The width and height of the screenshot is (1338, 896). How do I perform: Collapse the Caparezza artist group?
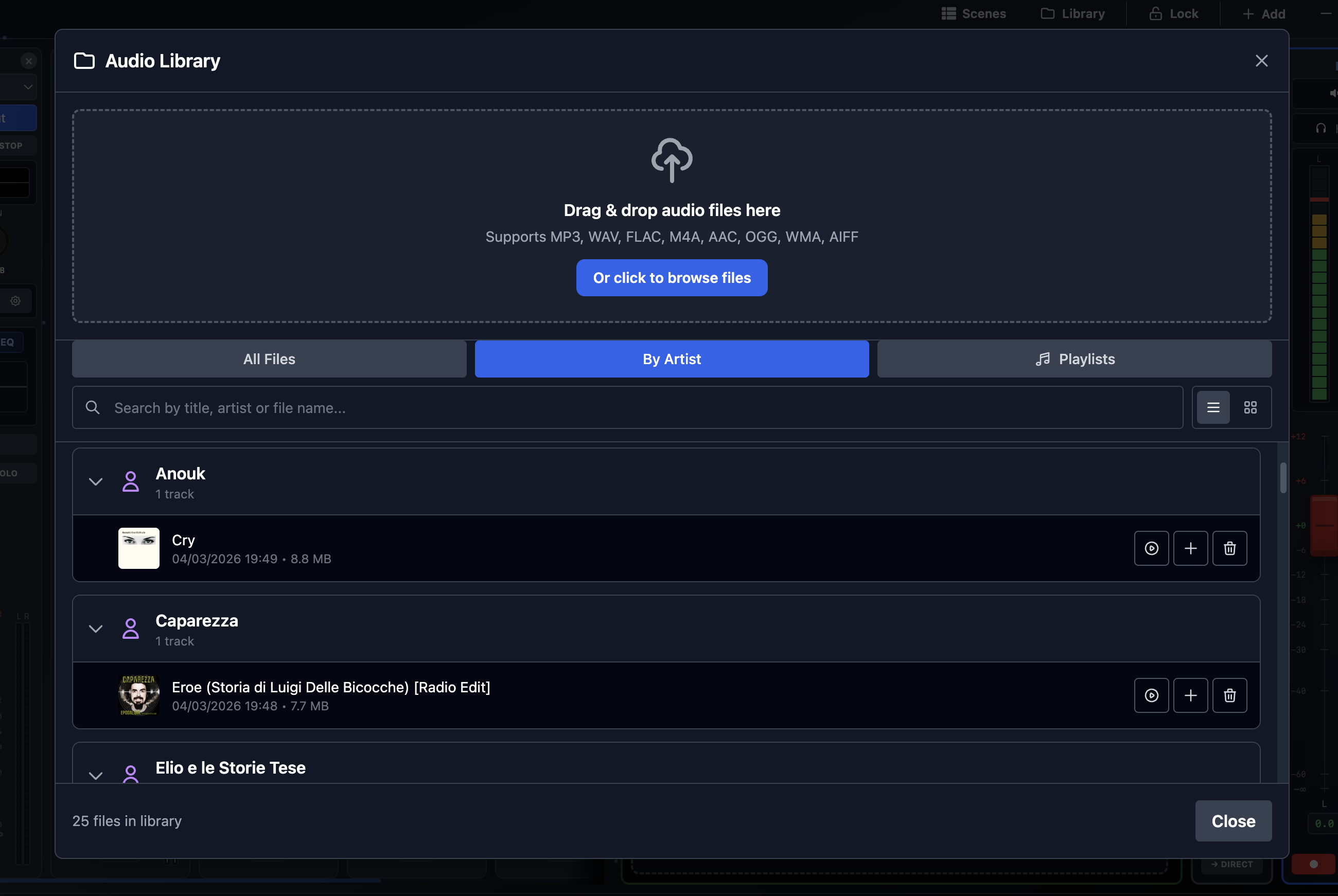[x=95, y=629]
